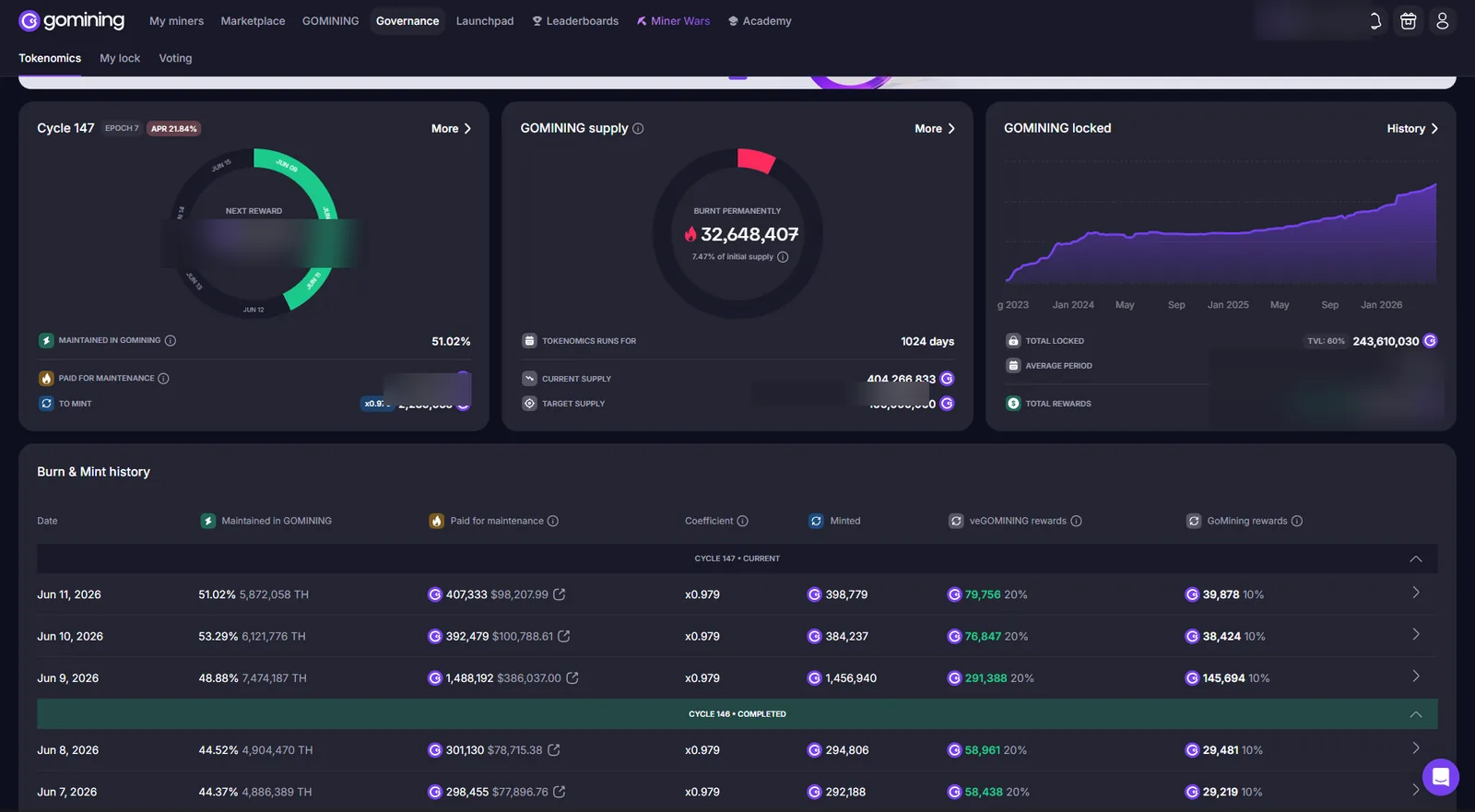1475x812 pixels.
Task: Open the GOMINING menu item
Action: tap(330, 21)
